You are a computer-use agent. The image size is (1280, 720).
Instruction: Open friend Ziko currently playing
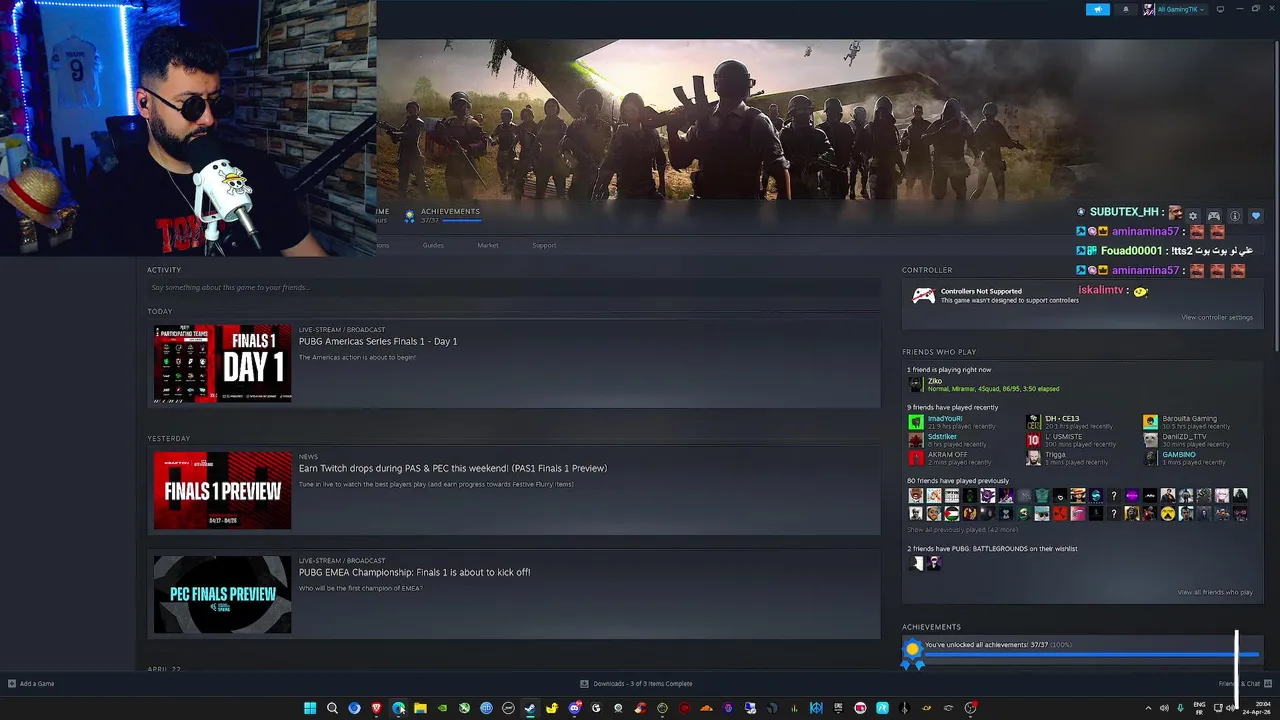[984, 384]
